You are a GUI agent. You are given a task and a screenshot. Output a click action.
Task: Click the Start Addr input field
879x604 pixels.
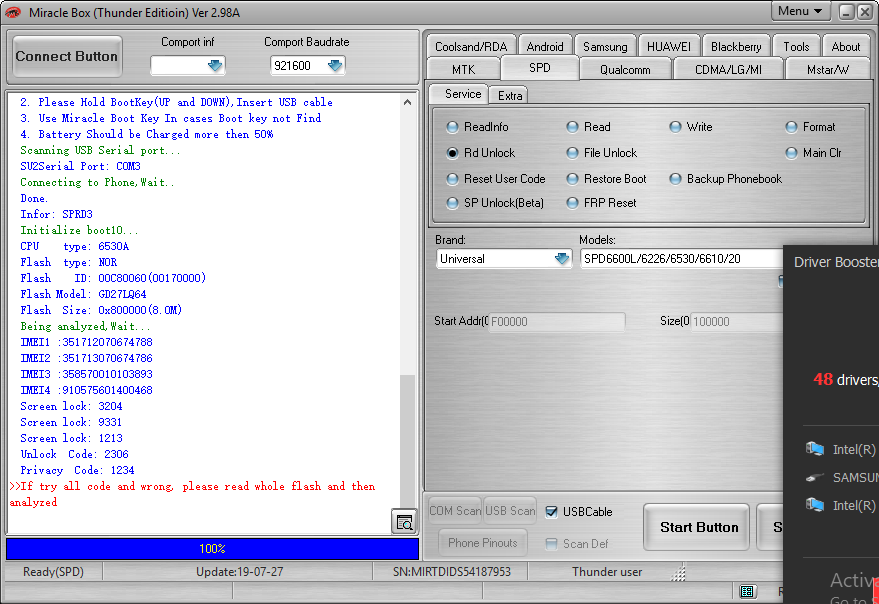tap(556, 322)
